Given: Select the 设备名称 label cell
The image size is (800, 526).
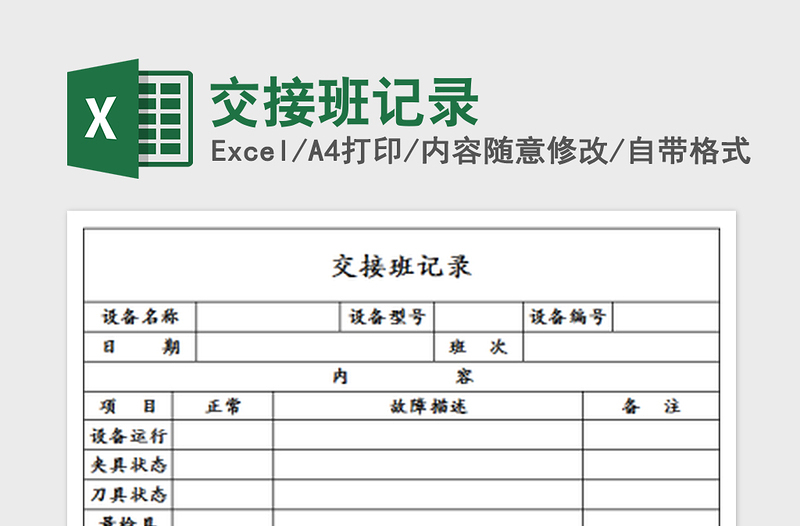Looking at the screenshot, I should coord(140,317).
